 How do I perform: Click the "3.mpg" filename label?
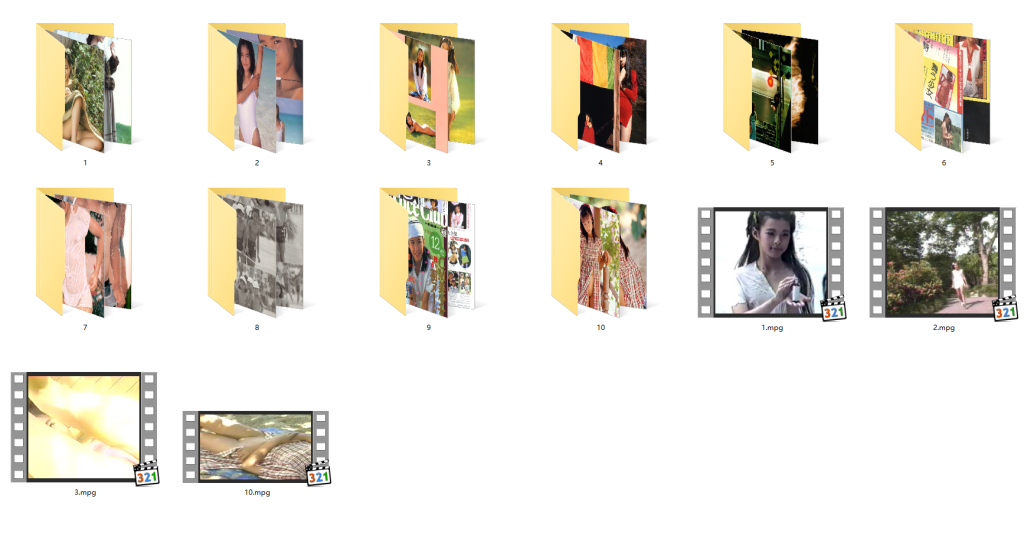(x=85, y=492)
